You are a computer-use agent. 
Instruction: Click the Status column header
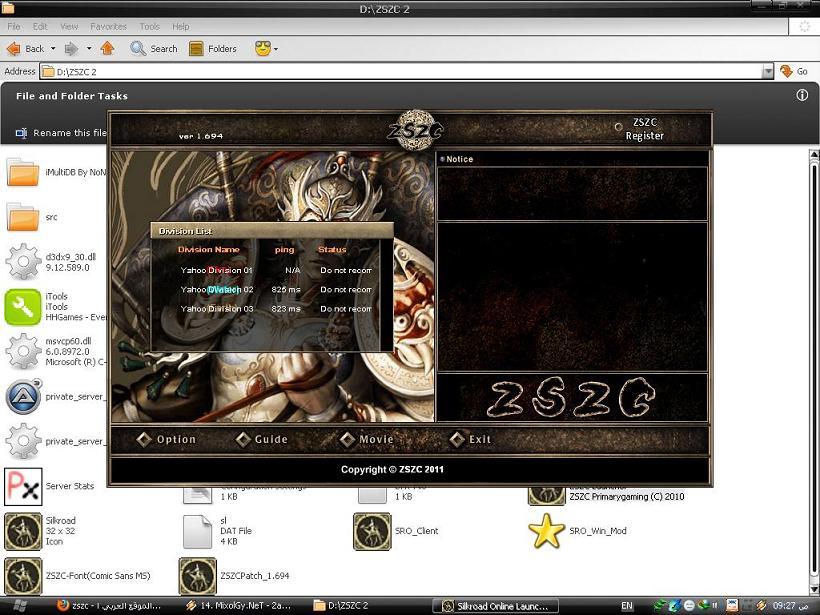(332, 249)
